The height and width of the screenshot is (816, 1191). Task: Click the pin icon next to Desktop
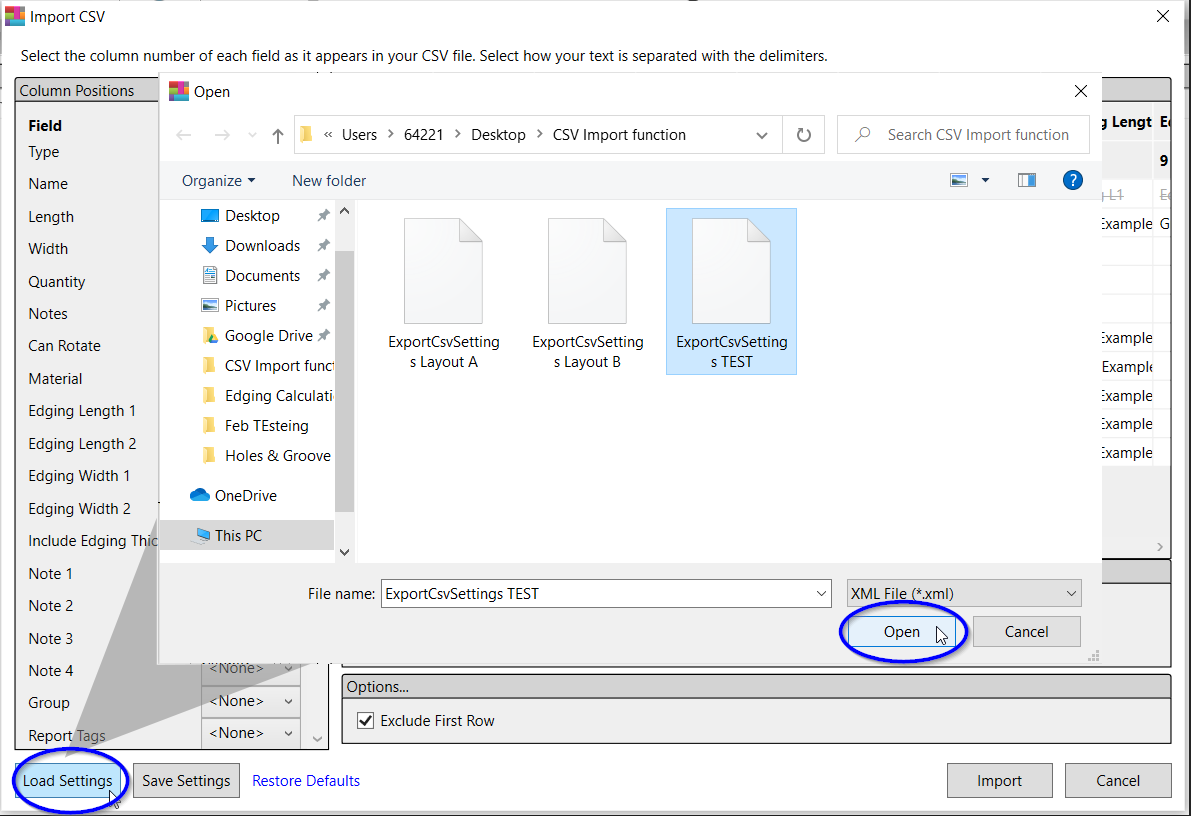[324, 216]
